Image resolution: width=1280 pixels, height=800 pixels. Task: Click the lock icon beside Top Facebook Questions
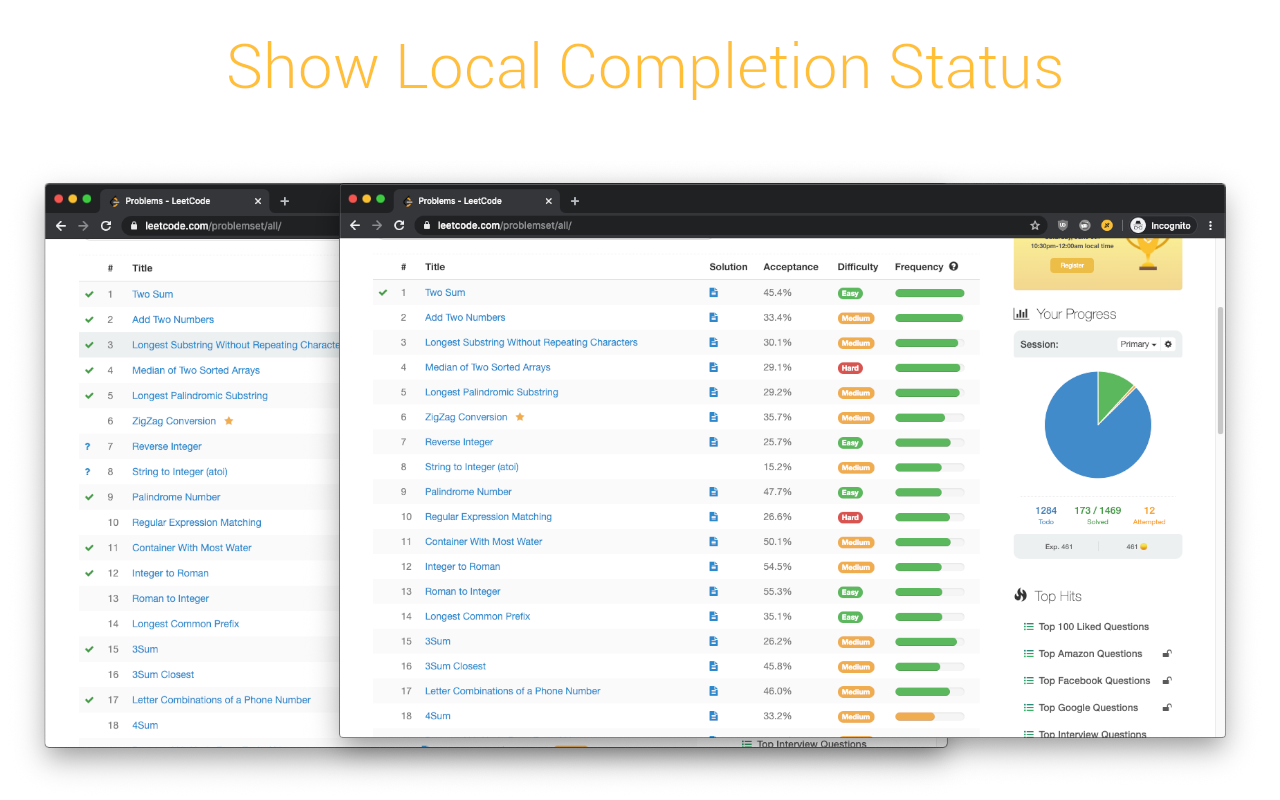1167,681
